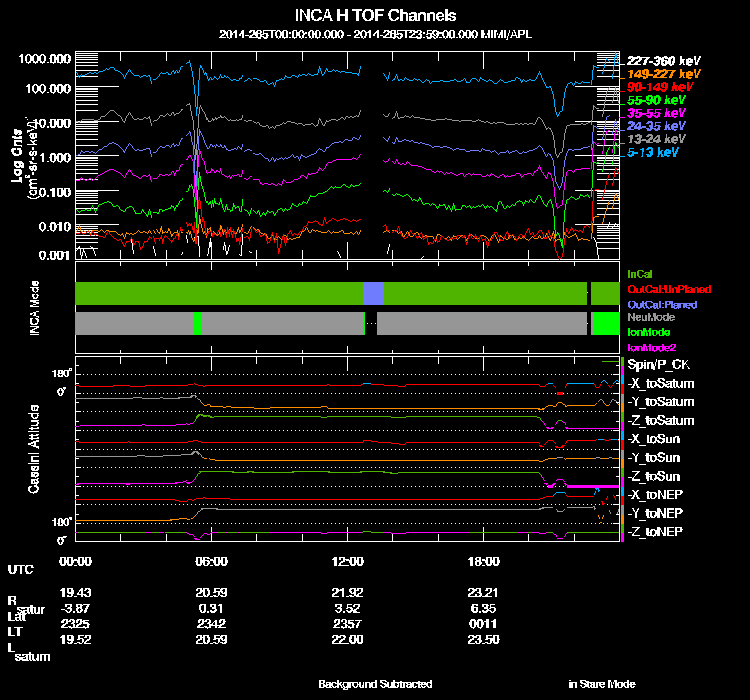The height and width of the screenshot is (700, 750).
Task: Click the Background Subtracted footer text
Action: (375, 684)
